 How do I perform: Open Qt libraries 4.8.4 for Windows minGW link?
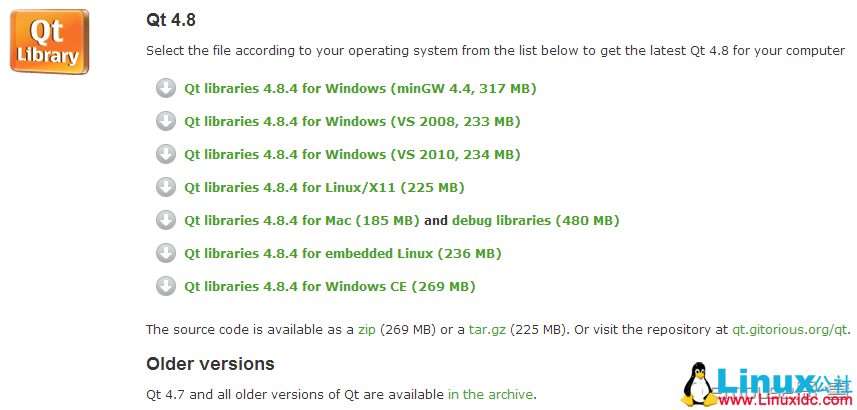360,89
